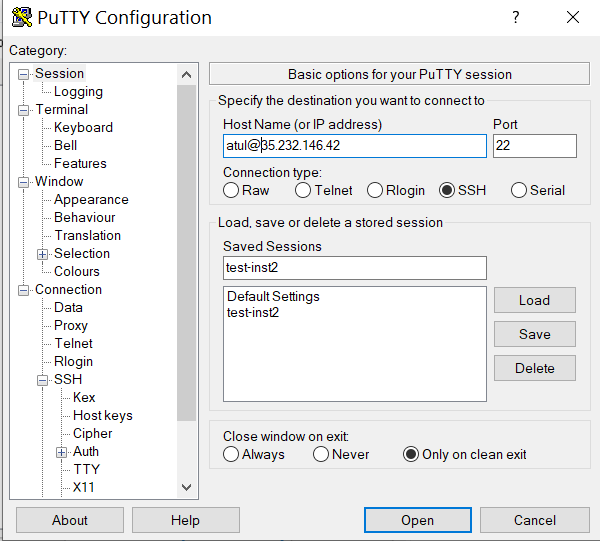
Task: Open the Terminal category
Action: (62, 109)
